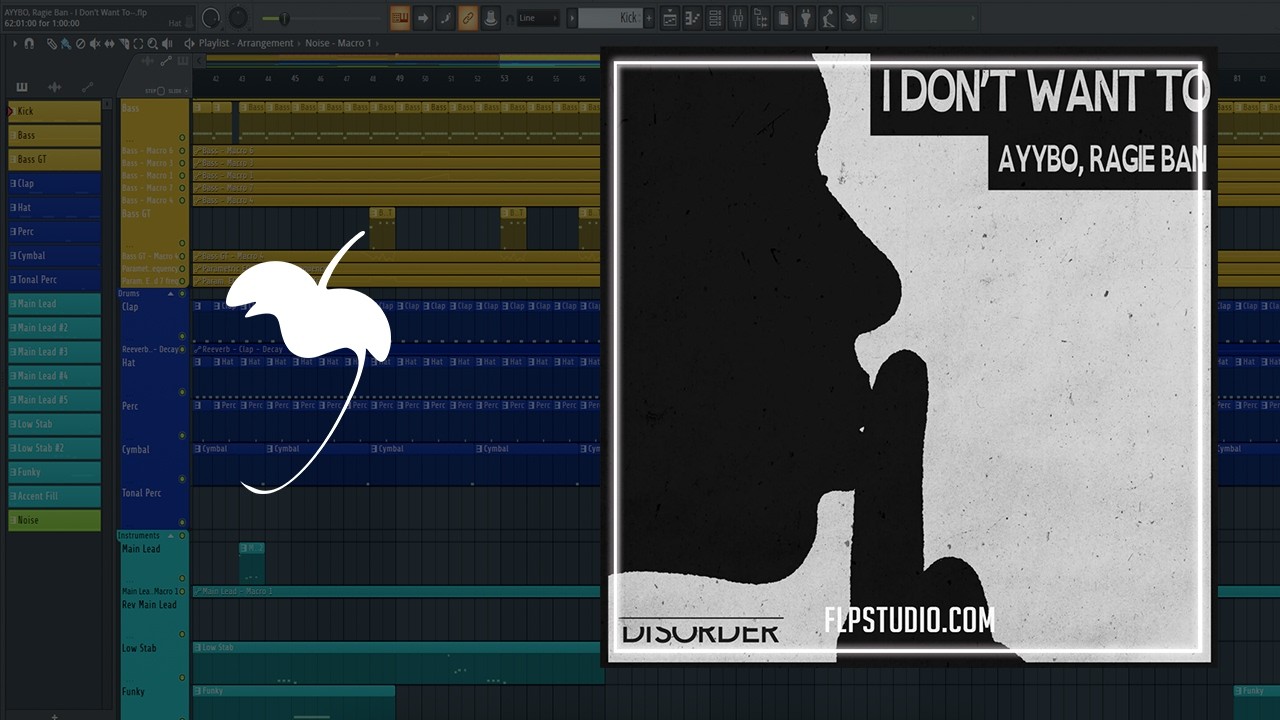Select the Draw pencil tool in playlist

52,44
